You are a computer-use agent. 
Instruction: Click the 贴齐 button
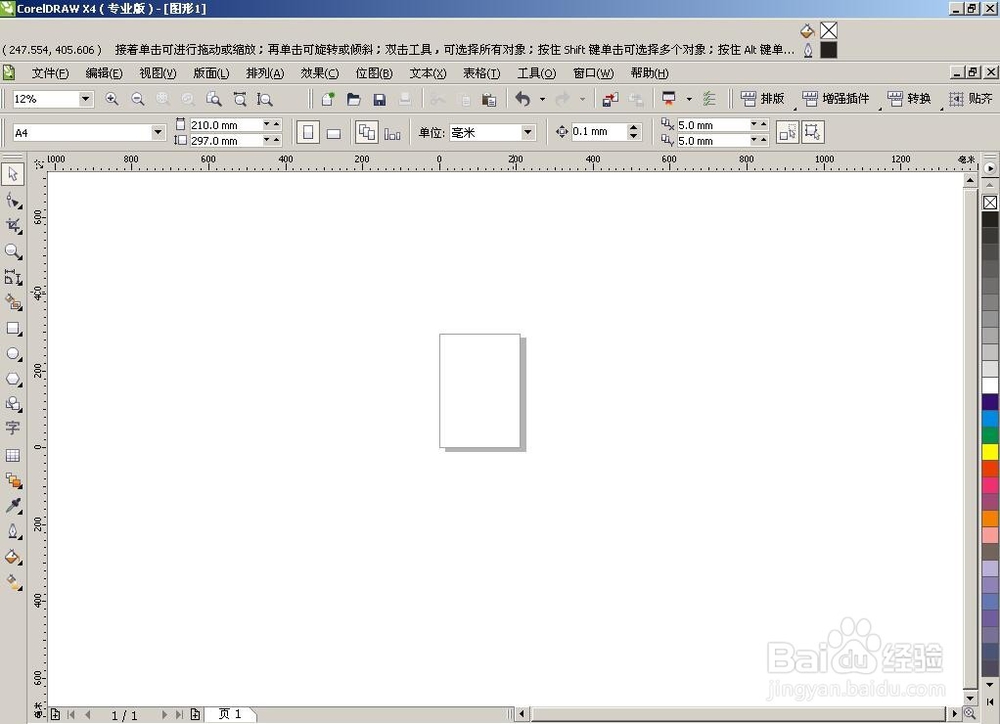pyautogui.click(x=971, y=99)
